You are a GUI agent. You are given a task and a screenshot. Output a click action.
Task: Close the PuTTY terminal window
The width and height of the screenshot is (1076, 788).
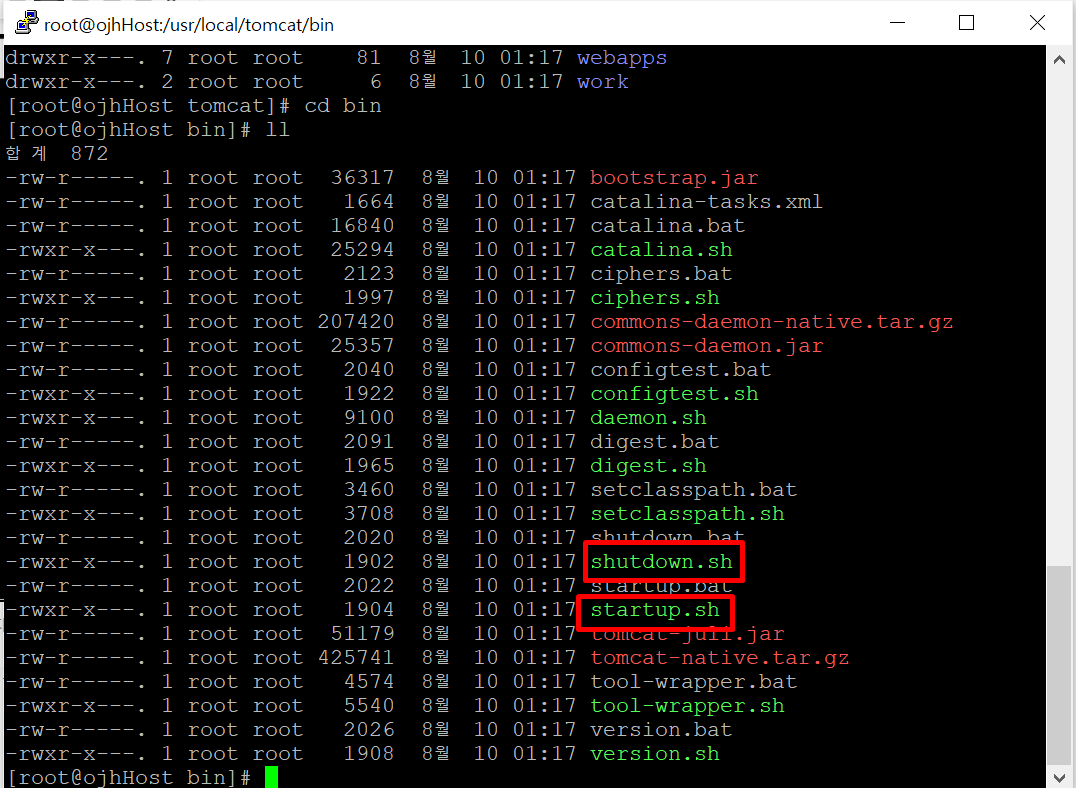click(x=1037, y=23)
